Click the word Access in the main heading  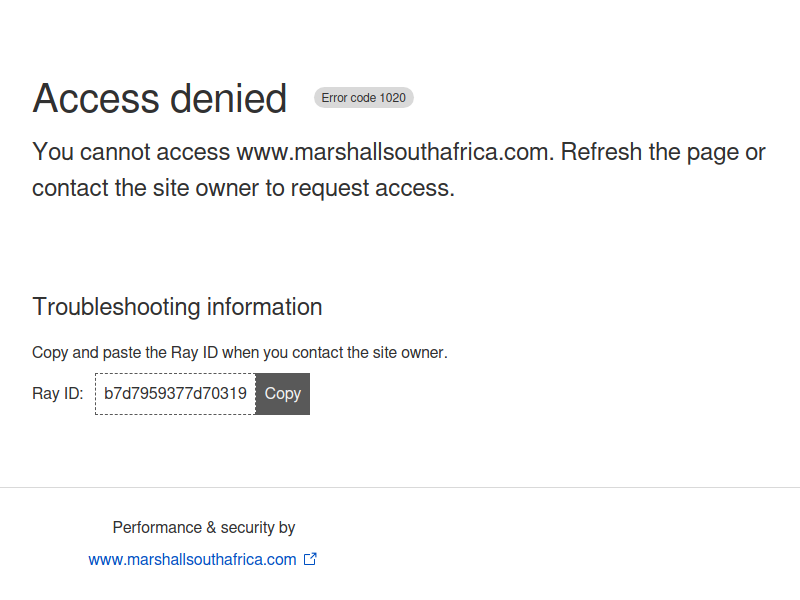tap(96, 98)
